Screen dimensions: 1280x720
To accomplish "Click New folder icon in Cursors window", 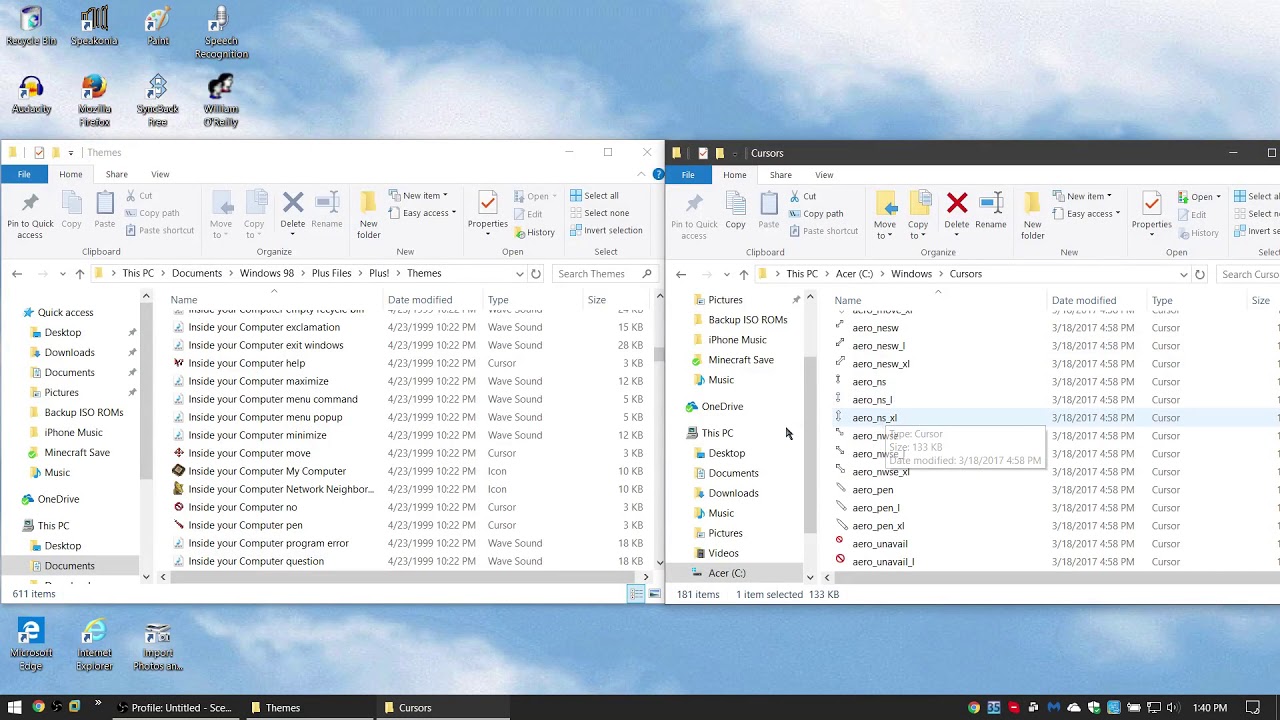I will 1033,215.
